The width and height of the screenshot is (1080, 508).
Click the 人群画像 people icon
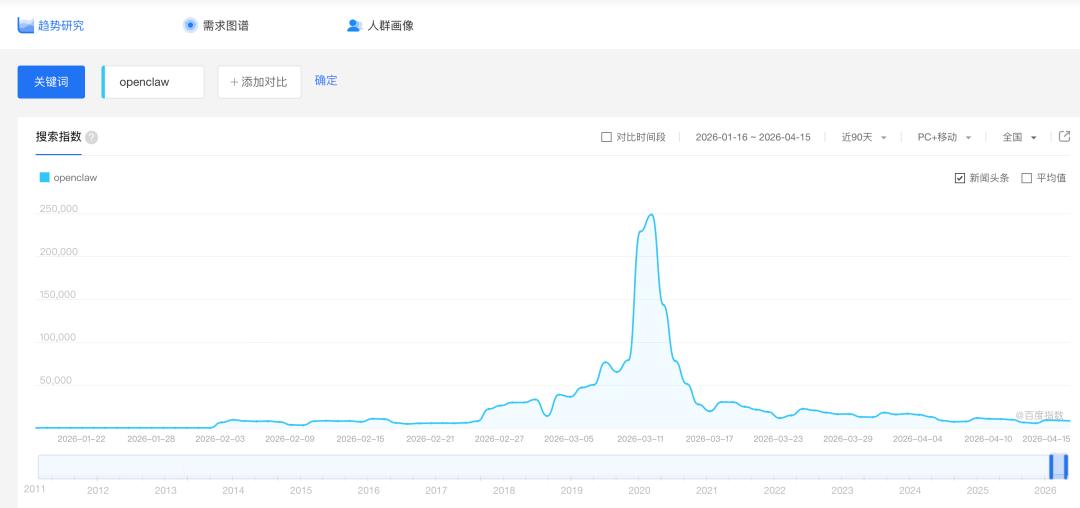[x=354, y=25]
